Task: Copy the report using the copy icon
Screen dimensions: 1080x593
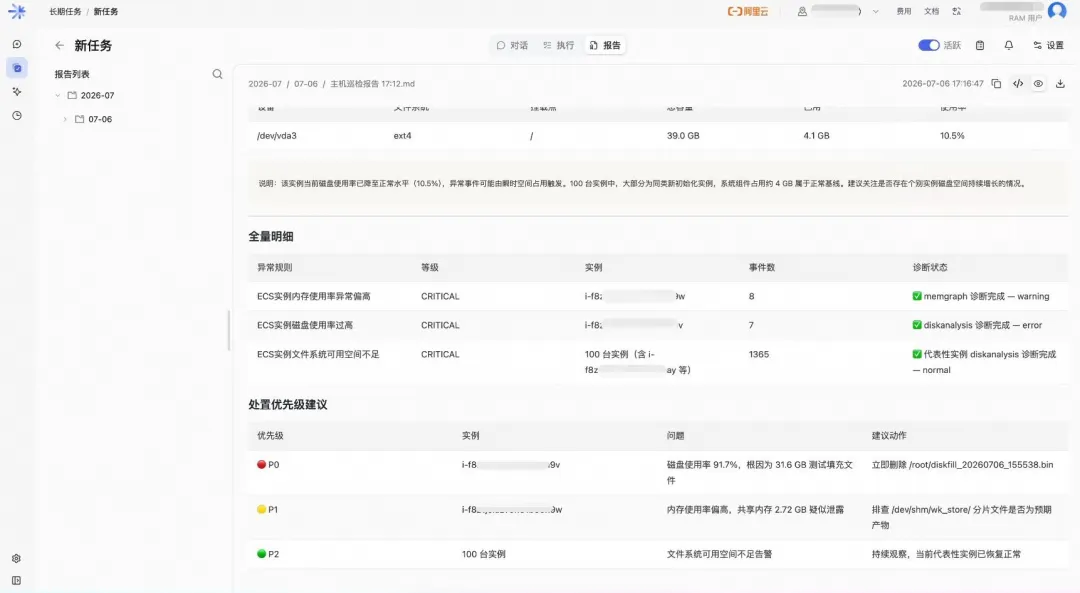Action: (x=996, y=83)
